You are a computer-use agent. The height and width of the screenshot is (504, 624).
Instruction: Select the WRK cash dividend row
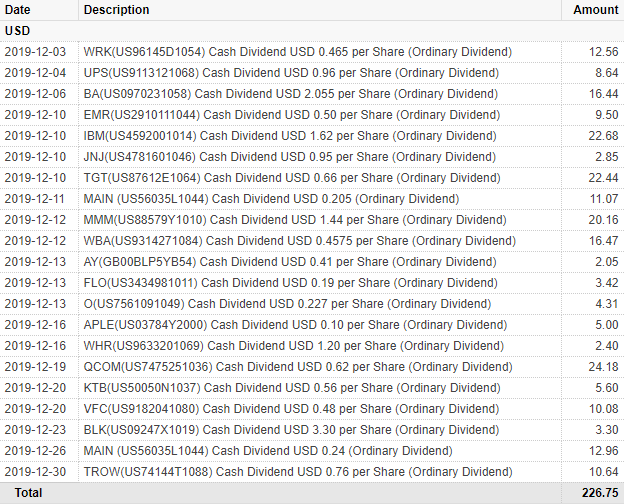pos(312,52)
